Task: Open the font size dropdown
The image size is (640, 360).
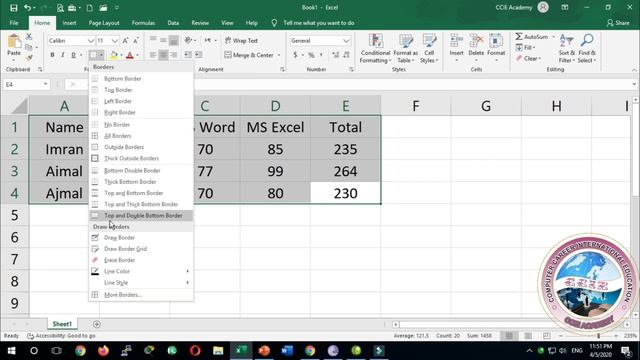Action: point(115,40)
